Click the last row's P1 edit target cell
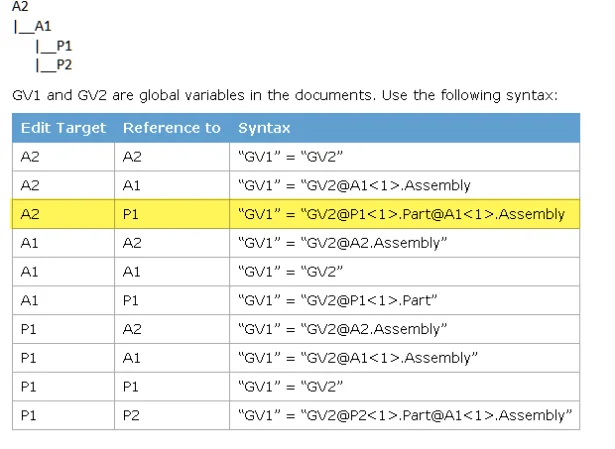Screen dimensions: 615x449 [30, 415]
